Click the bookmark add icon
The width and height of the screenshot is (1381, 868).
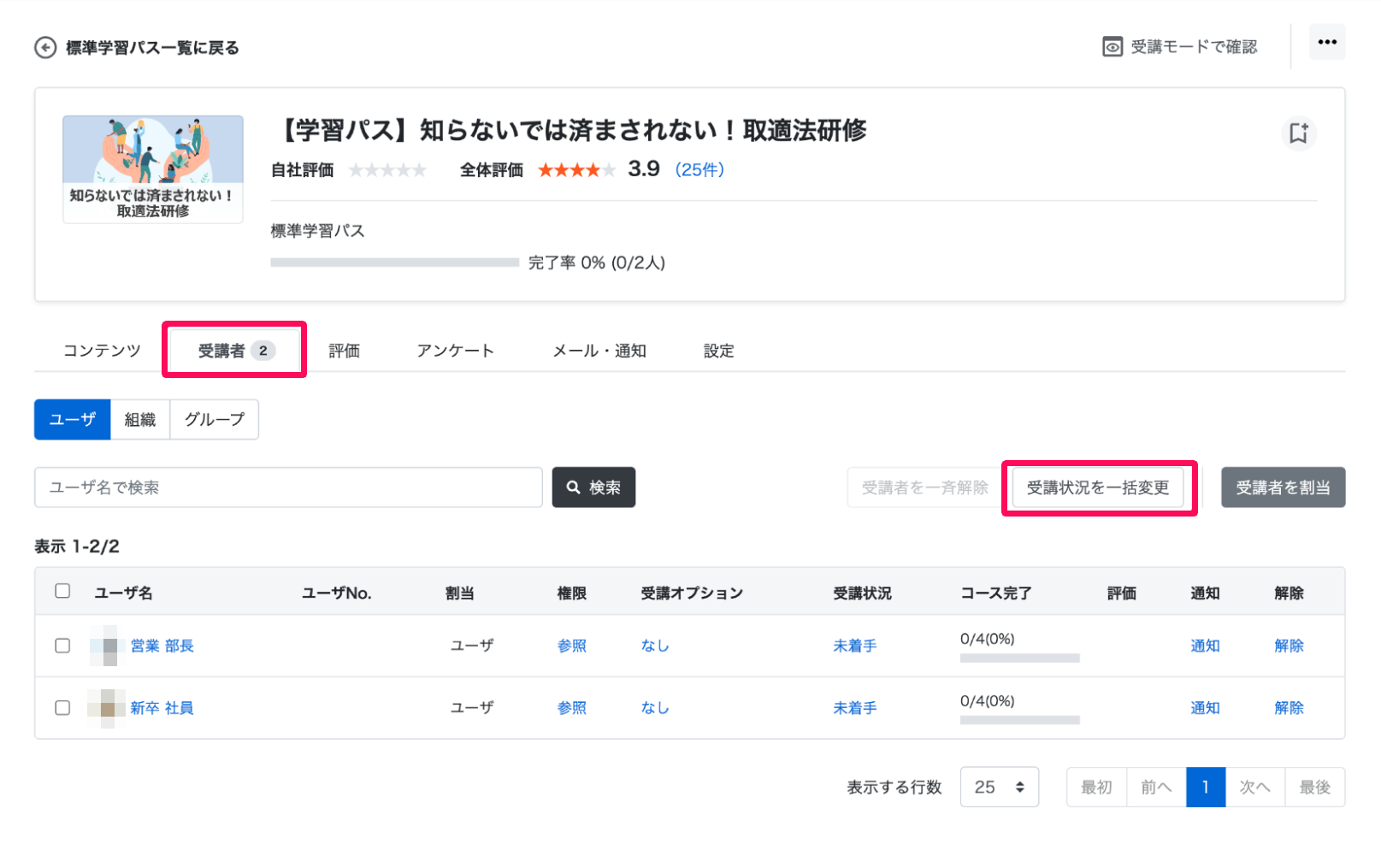click(1299, 133)
